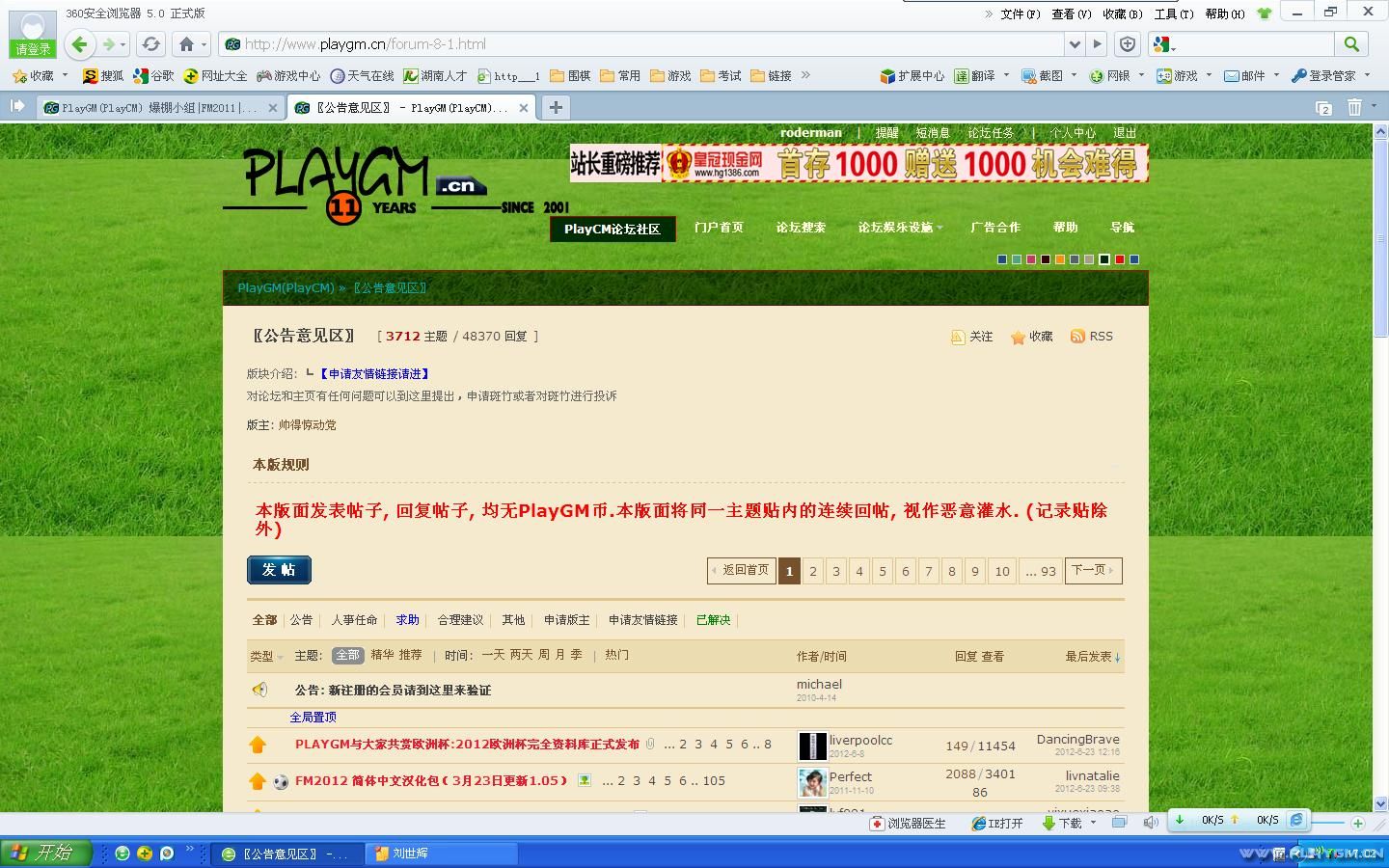Viewport: 1389px width, 868px height.
Task: Expand the 收藏 favorites dropdown arrow
Action: [66, 74]
